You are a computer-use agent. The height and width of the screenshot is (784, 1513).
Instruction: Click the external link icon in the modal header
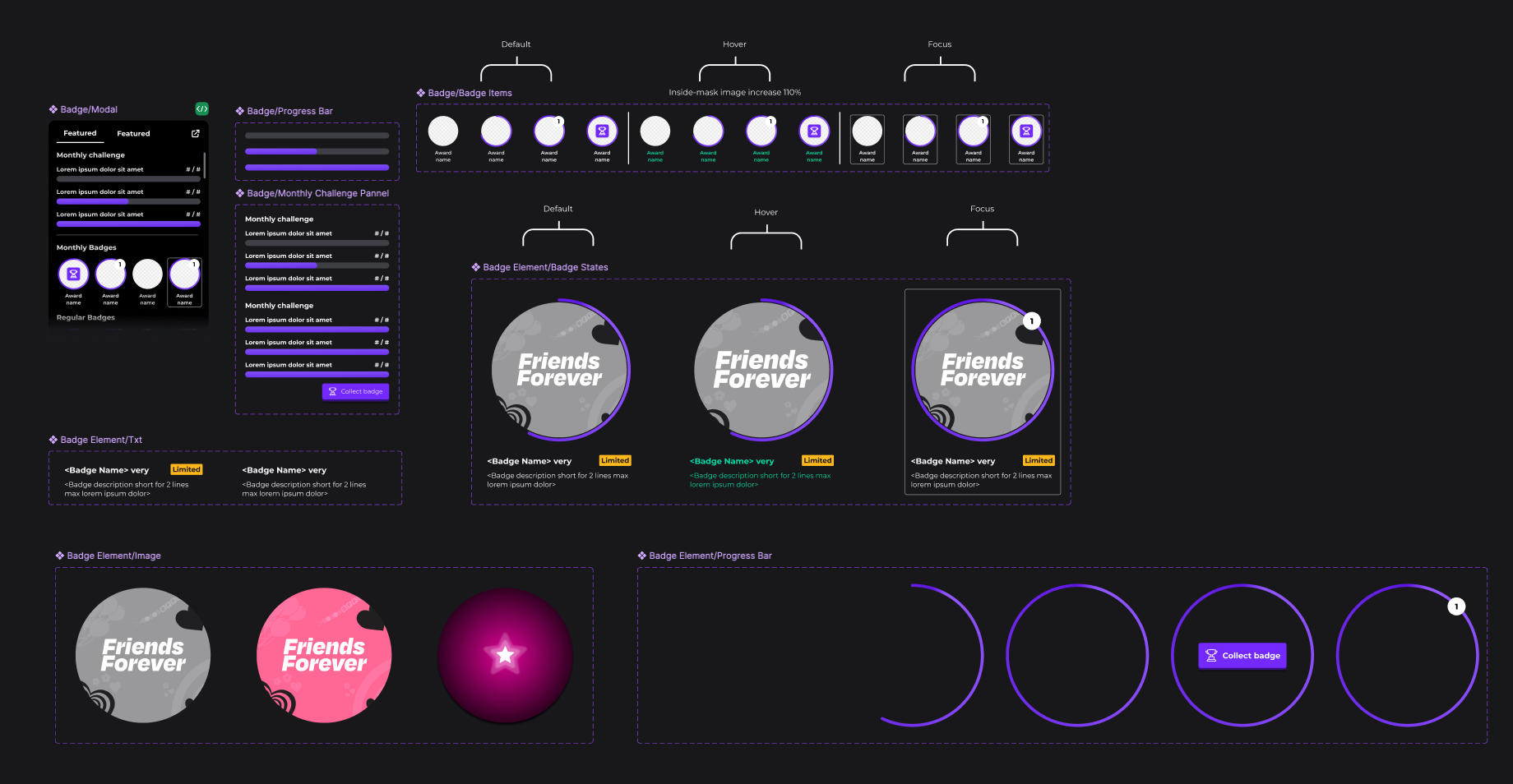pos(196,133)
